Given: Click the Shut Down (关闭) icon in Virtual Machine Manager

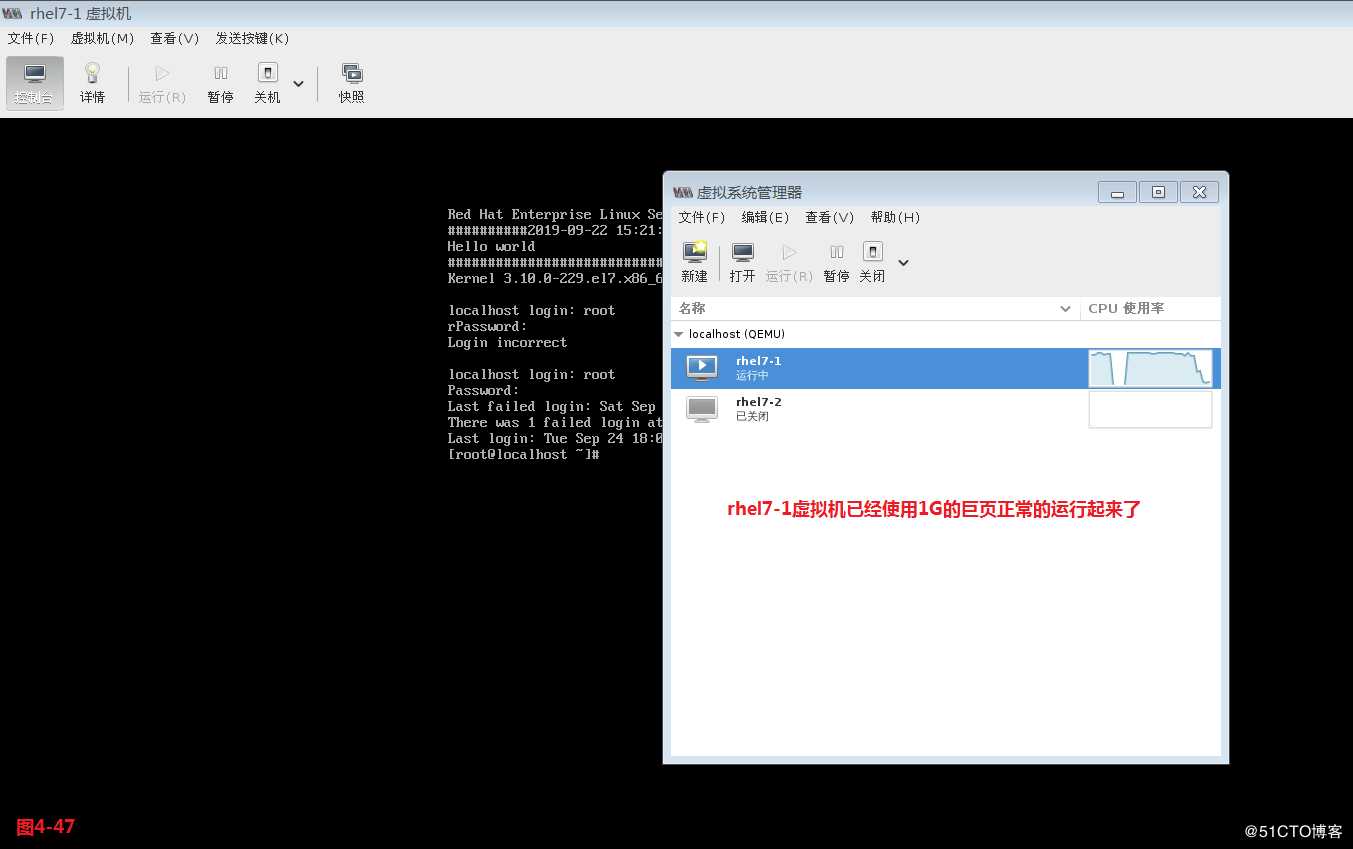Looking at the screenshot, I should tap(872, 262).
